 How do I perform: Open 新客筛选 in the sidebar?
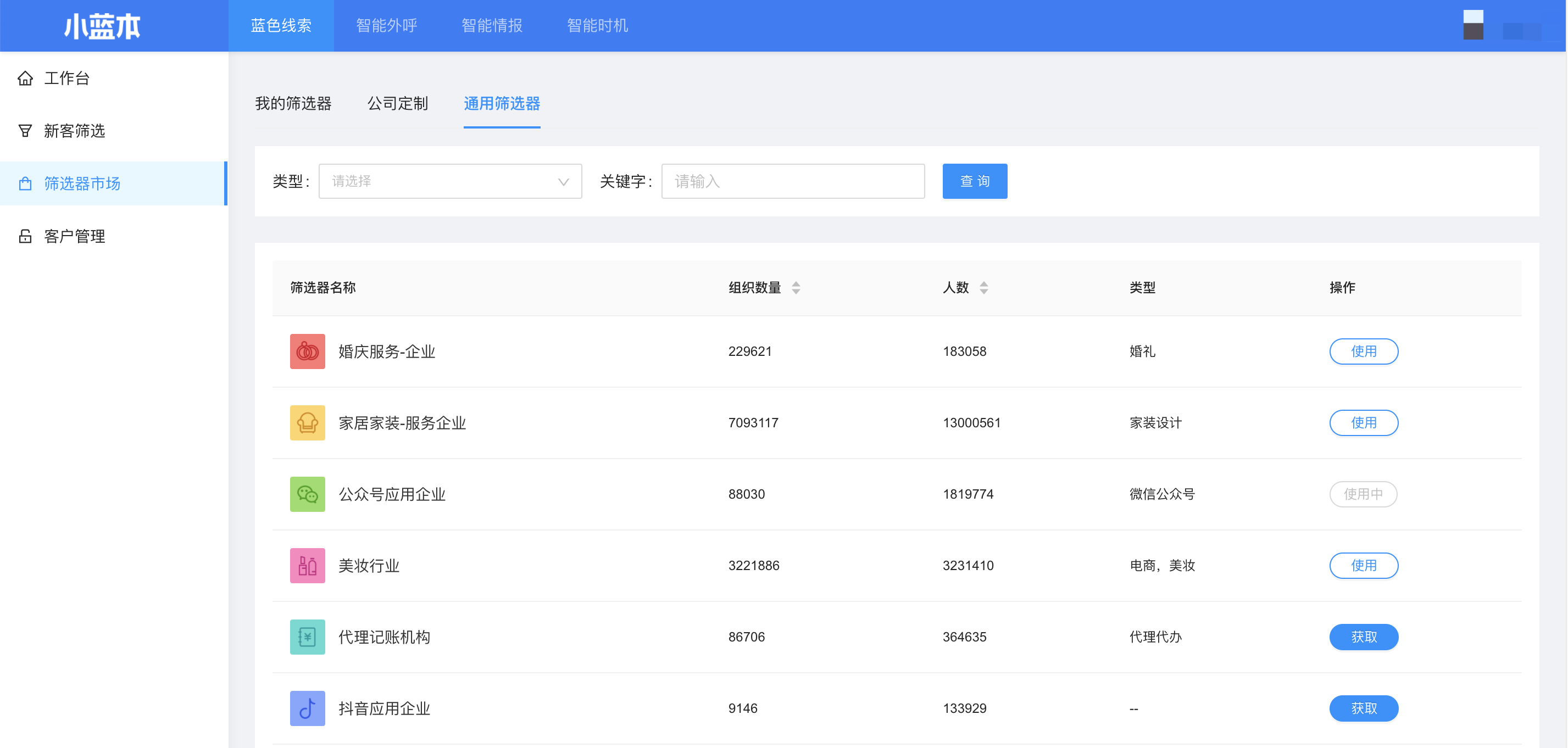click(74, 131)
